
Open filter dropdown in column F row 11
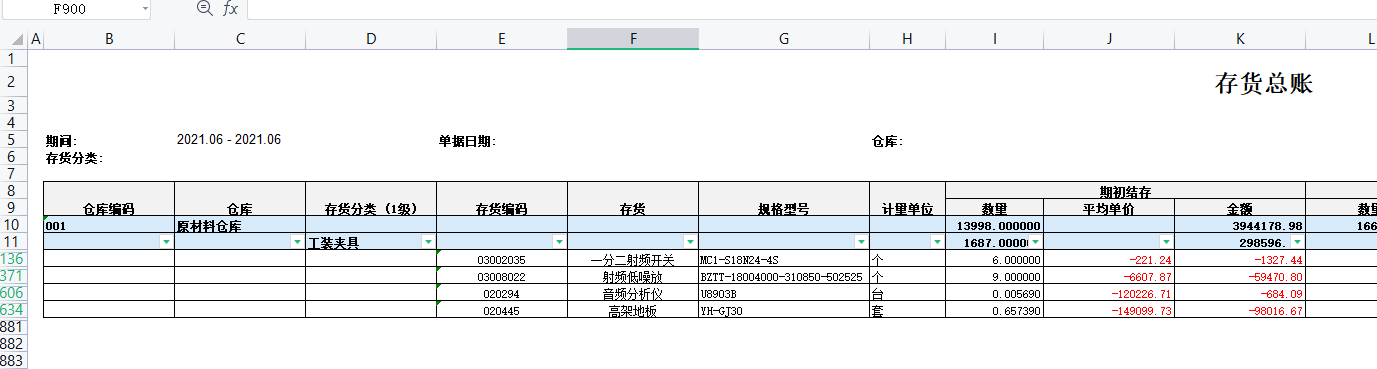click(690, 242)
